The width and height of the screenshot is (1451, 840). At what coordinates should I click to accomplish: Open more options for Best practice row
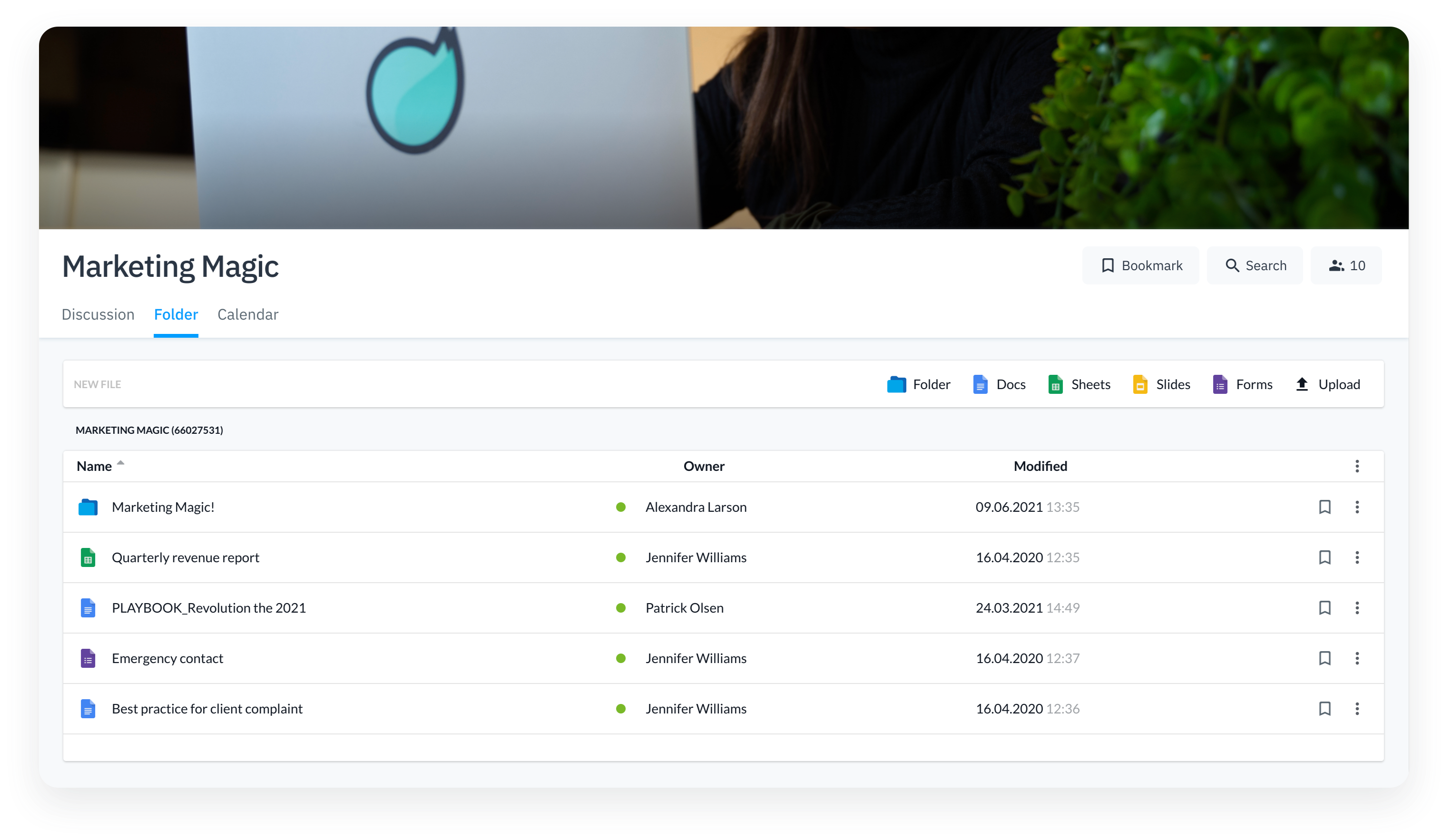[1357, 709]
